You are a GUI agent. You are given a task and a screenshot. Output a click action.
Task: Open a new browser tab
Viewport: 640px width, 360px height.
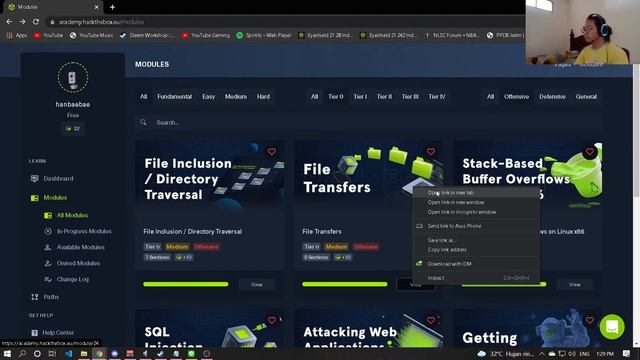click(112, 7)
